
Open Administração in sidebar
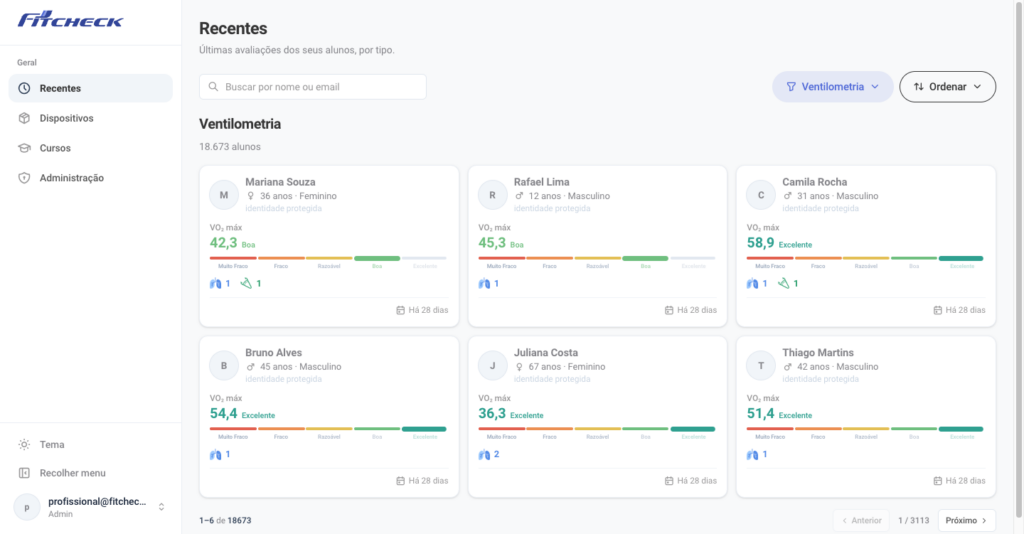point(91,178)
